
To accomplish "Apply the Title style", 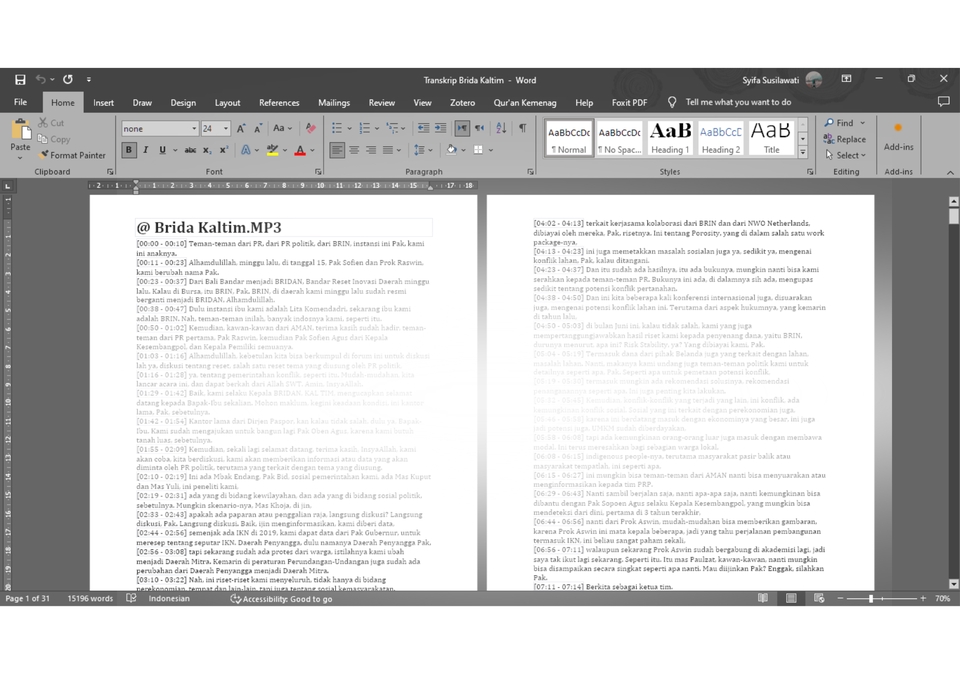I will tap(771, 138).
